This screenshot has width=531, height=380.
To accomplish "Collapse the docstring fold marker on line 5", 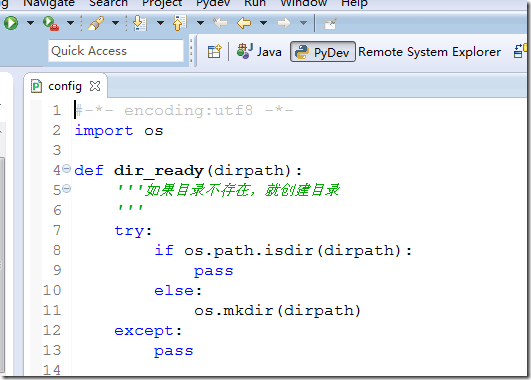I will pyautogui.click(x=67, y=189).
